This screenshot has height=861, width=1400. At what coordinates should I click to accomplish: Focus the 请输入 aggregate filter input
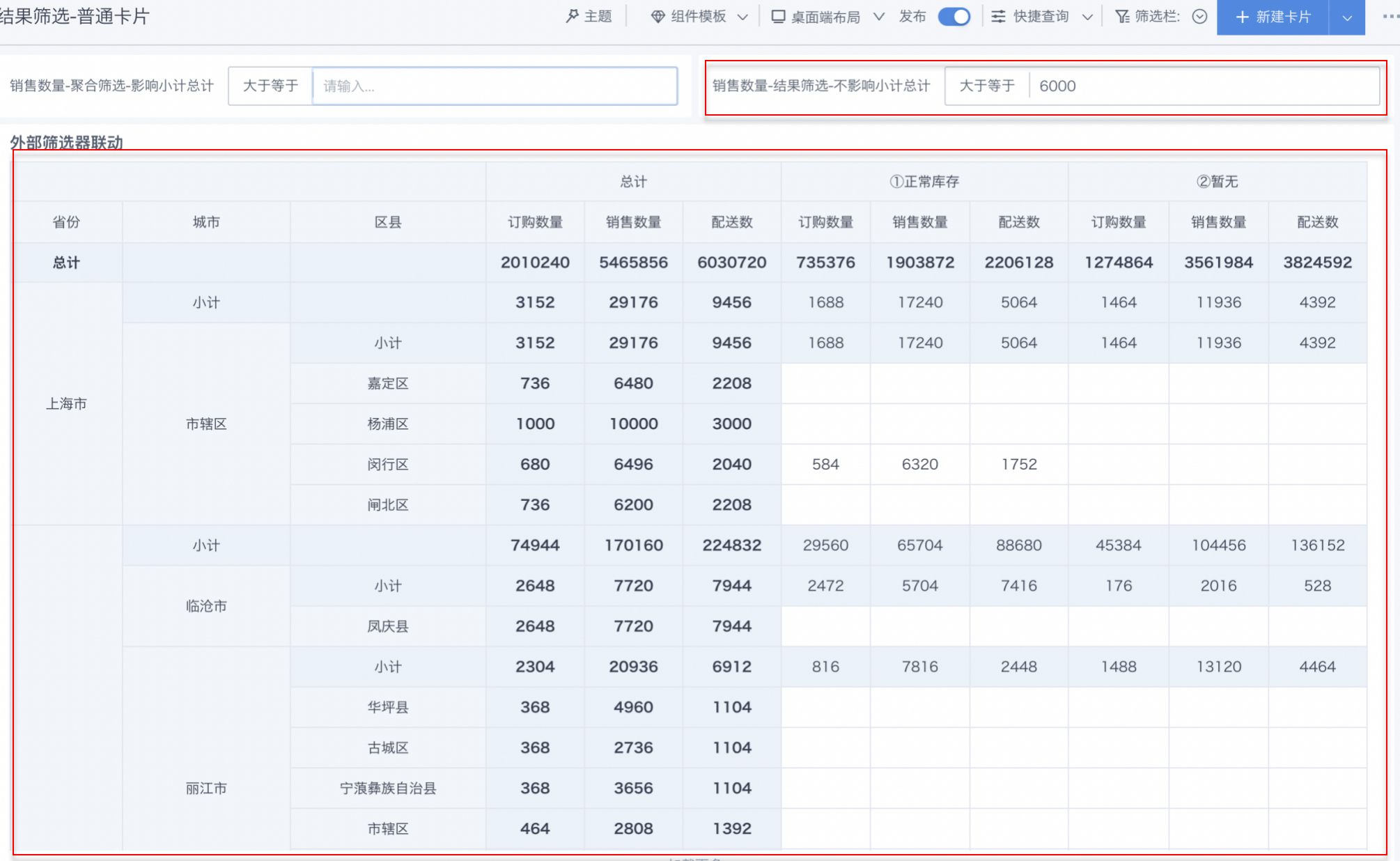495,86
